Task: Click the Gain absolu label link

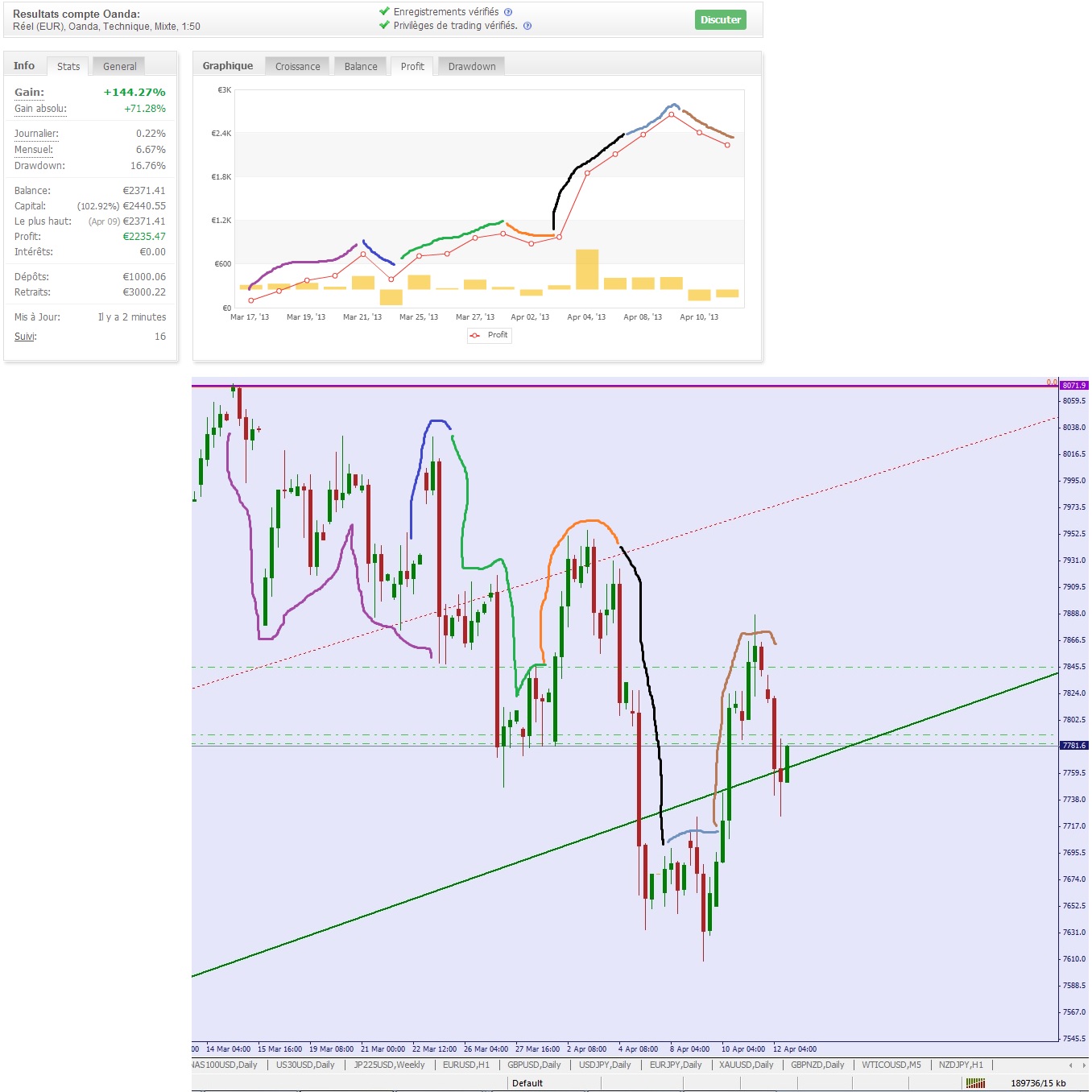Action: pyautogui.click(x=40, y=109)
